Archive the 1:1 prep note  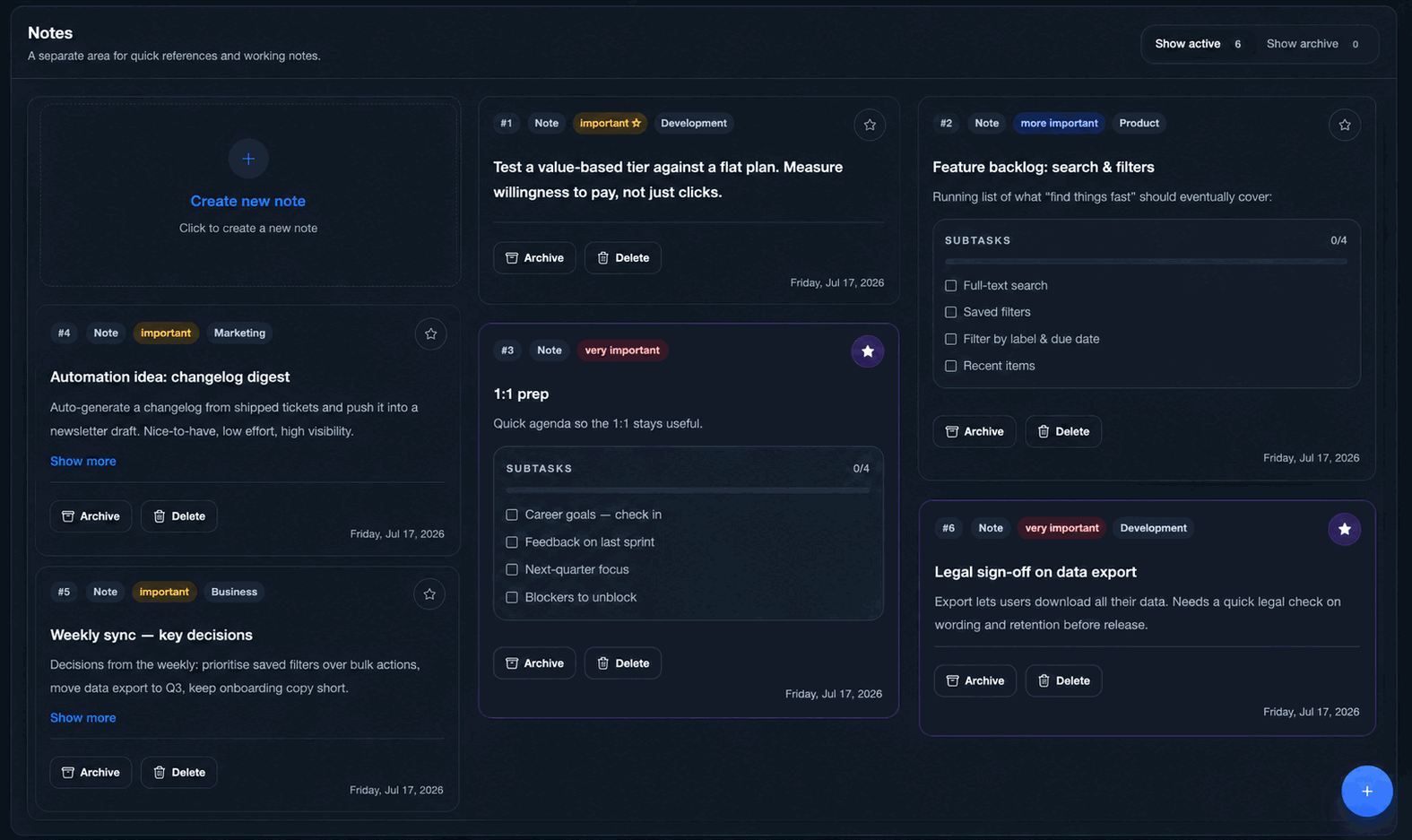click(534, 662)
